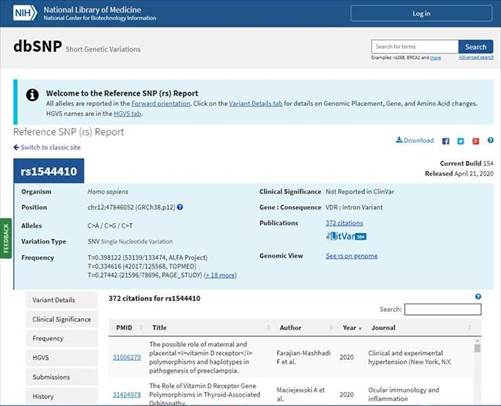Screen dimensions: 501x406
Task: Click the dbSNP title
Action: 37,46
